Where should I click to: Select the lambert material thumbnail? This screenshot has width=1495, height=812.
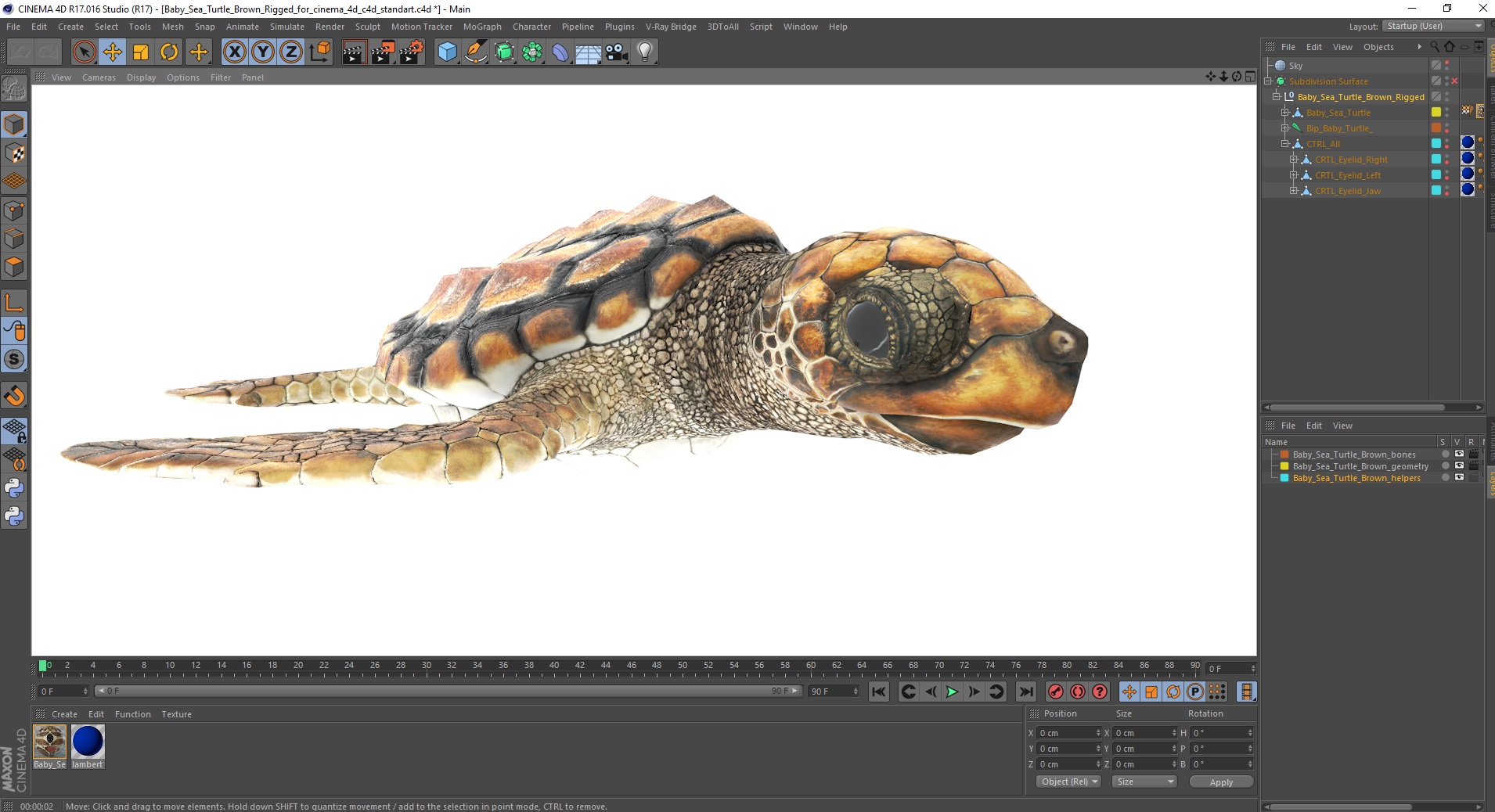(x=88, y=742)
